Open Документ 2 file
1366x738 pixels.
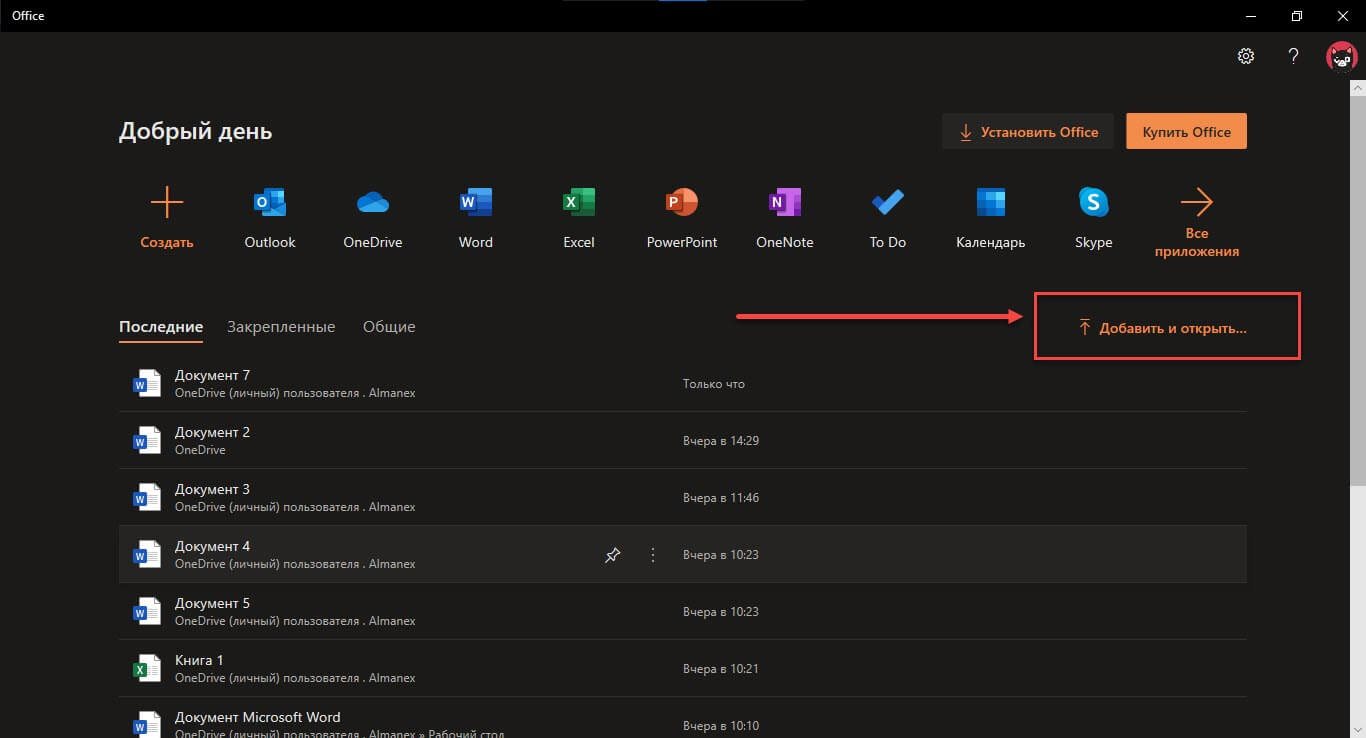pyautogui.click(x=682, y=441)
